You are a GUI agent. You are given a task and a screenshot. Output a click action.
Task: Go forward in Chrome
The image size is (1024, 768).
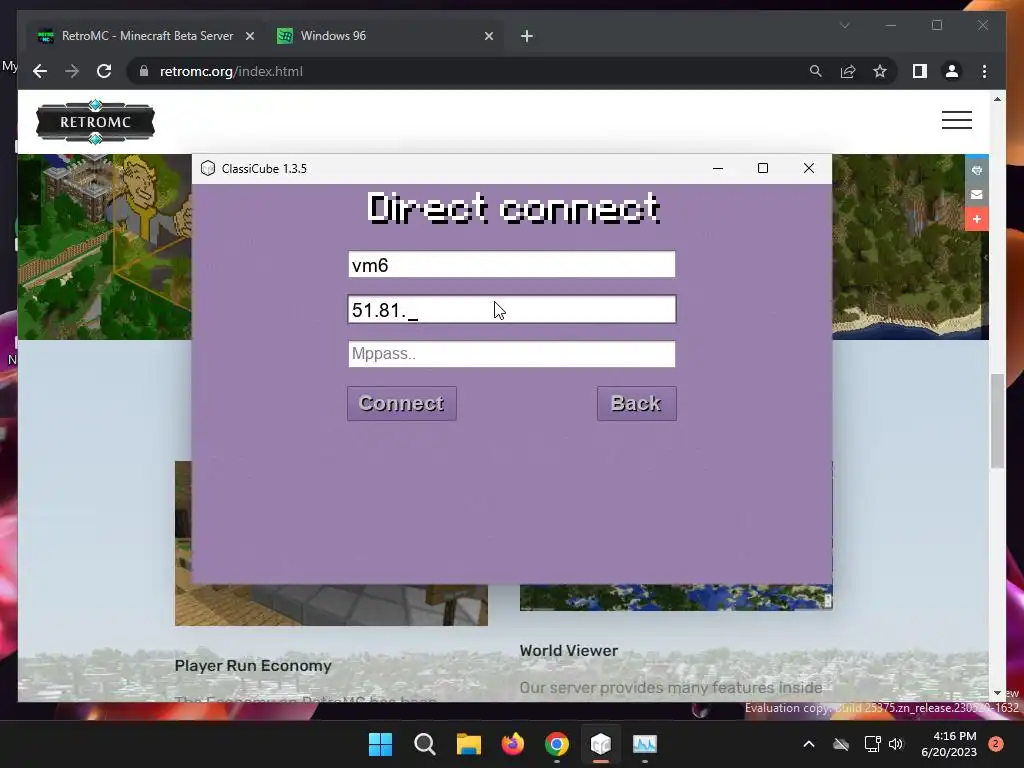pyautogui.click(x=72, y=71)
